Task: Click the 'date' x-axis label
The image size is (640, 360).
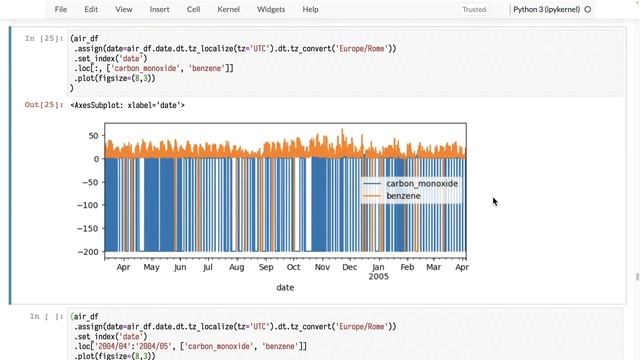Action: (x=285, y=287)
